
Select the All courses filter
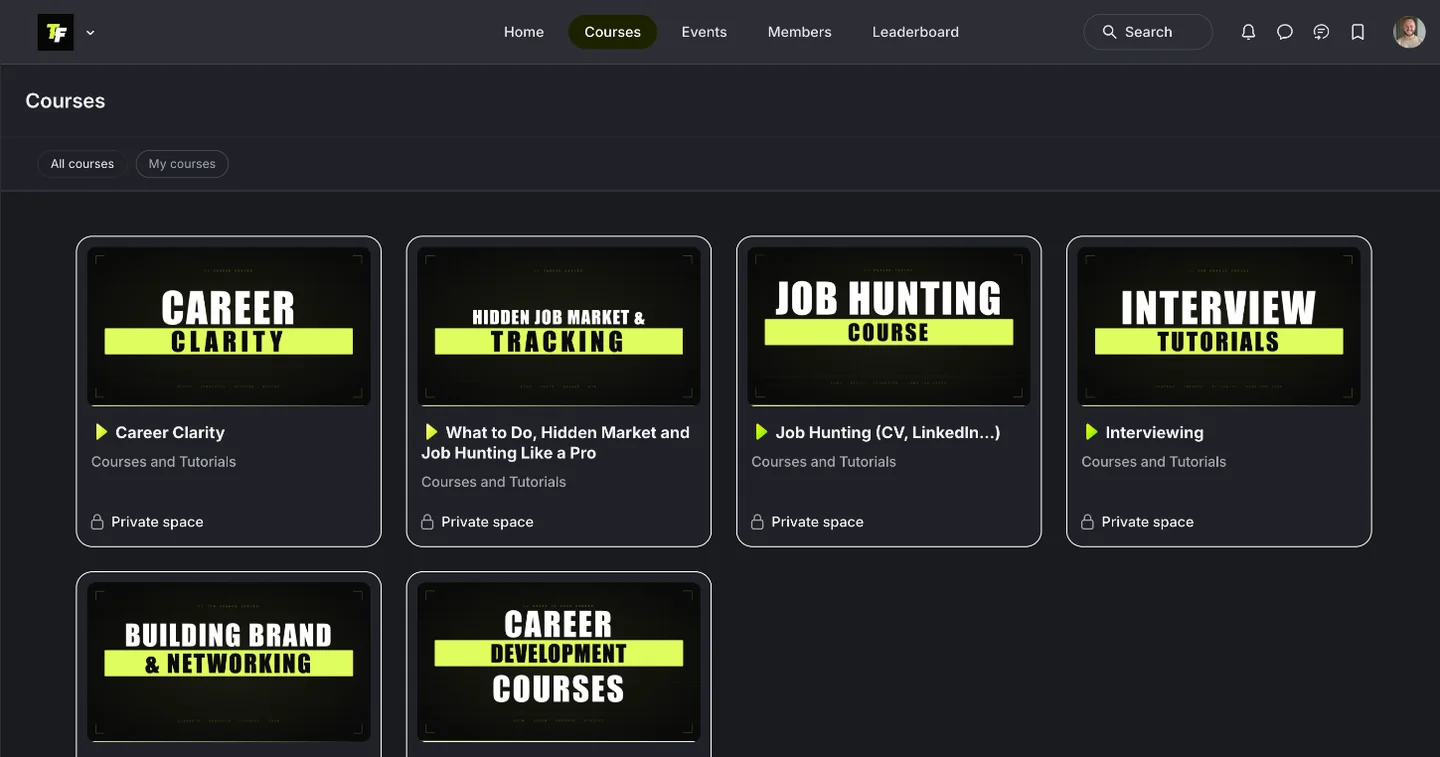(x=82, y=164)
